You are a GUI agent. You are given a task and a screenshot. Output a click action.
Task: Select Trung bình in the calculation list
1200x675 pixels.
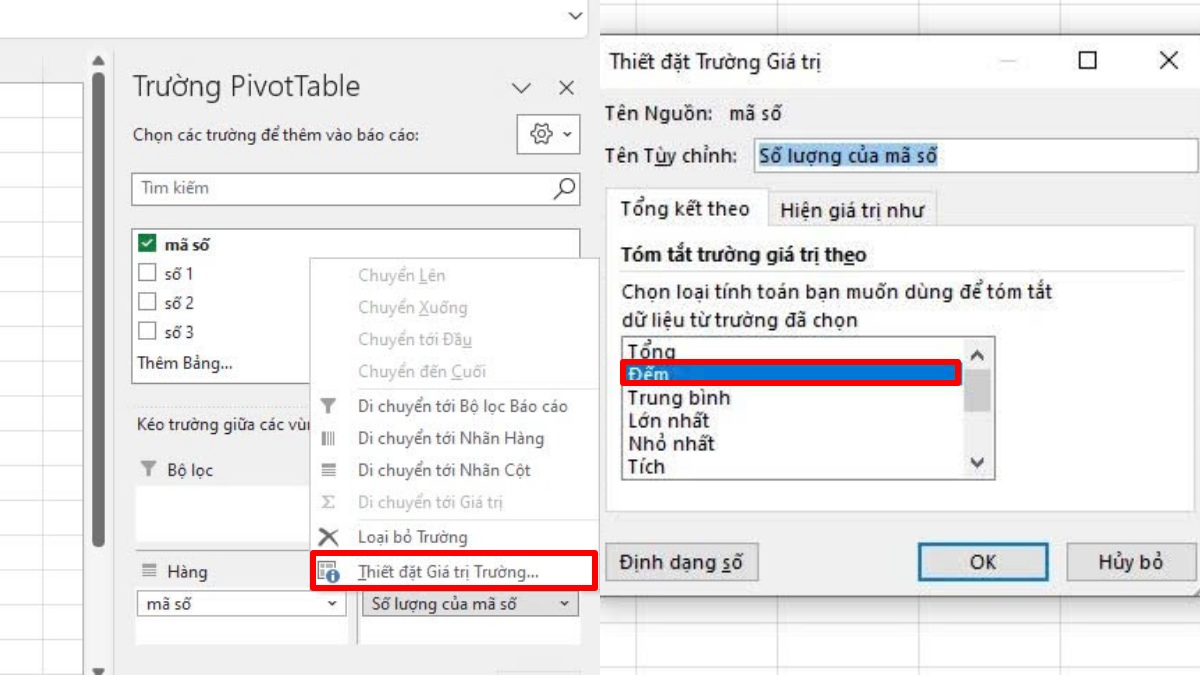pos(792,397)
